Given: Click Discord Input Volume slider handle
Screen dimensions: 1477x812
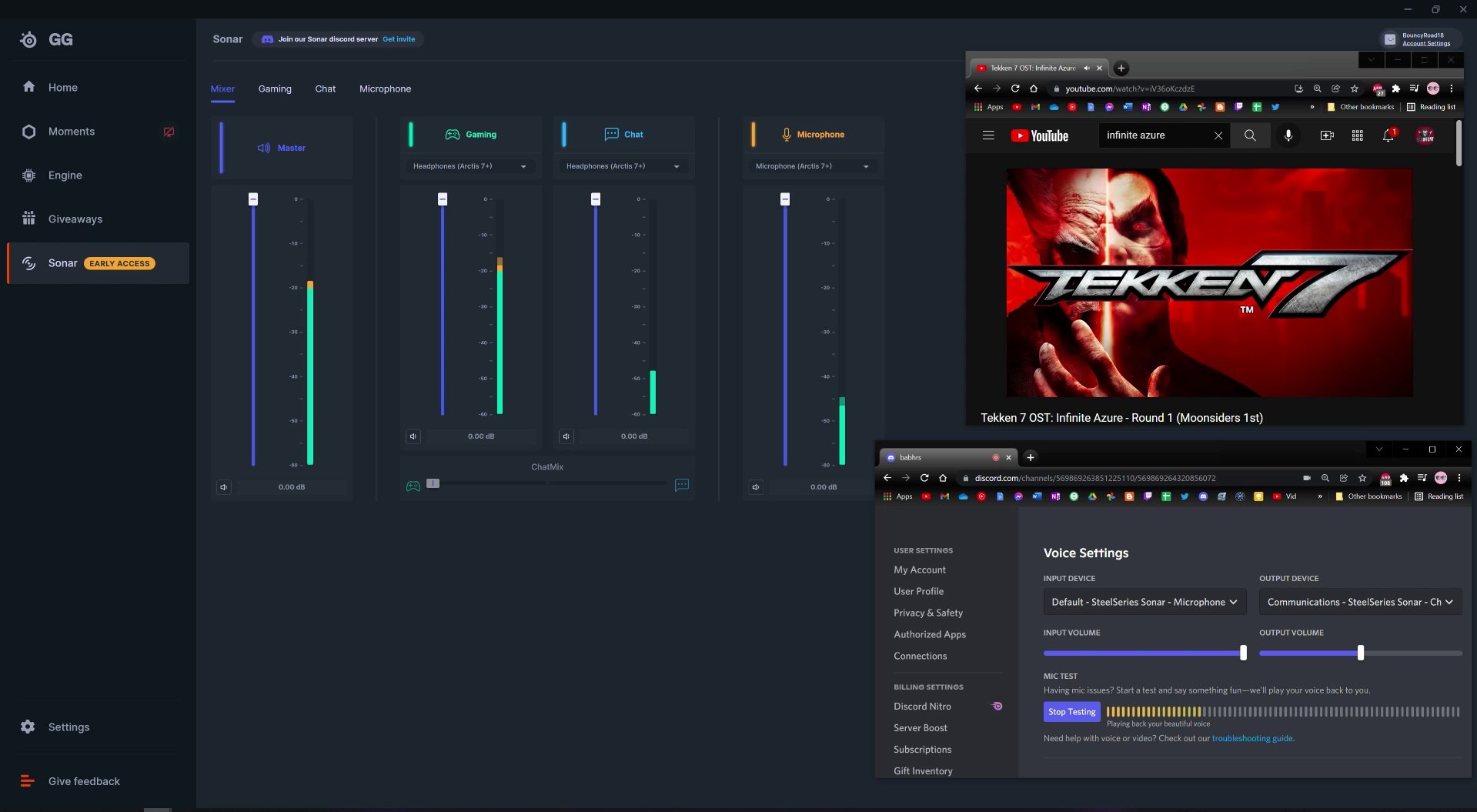Looking at the screenshot, I should (x=1243, y=653).
